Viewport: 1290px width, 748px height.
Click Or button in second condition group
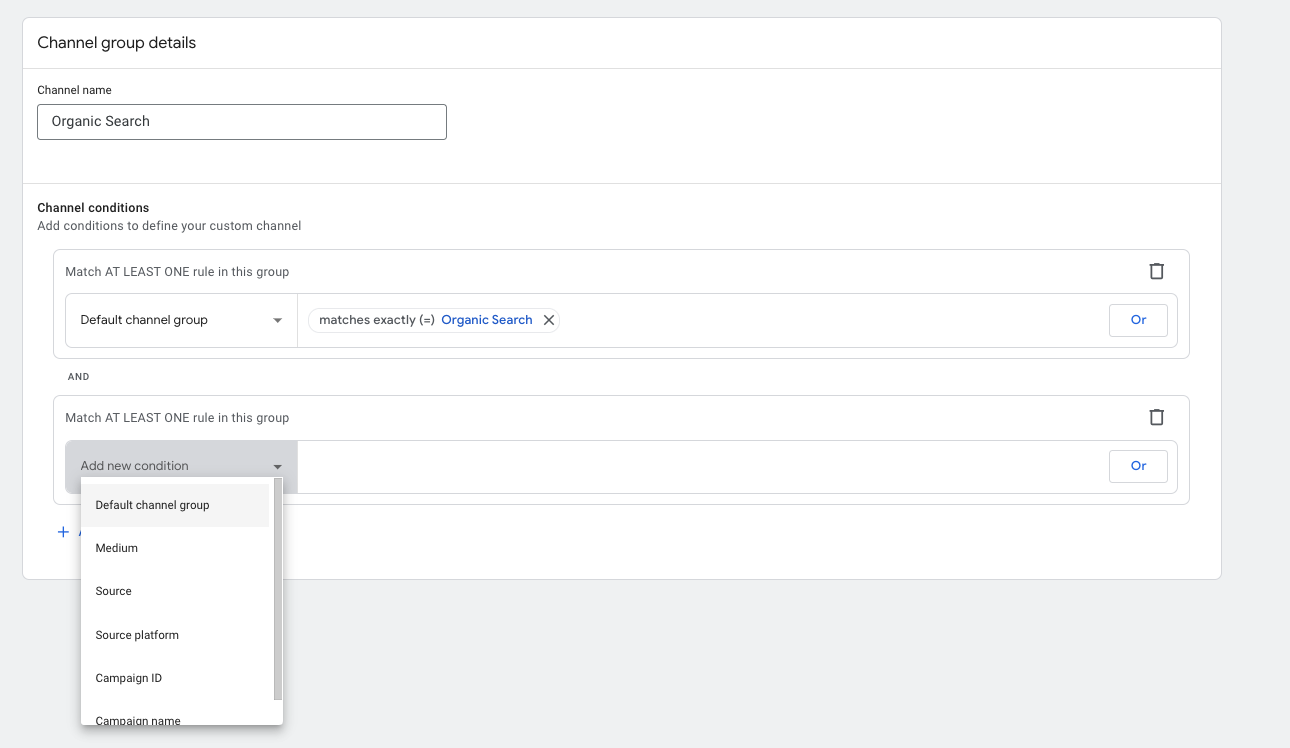click(1138, 466)
